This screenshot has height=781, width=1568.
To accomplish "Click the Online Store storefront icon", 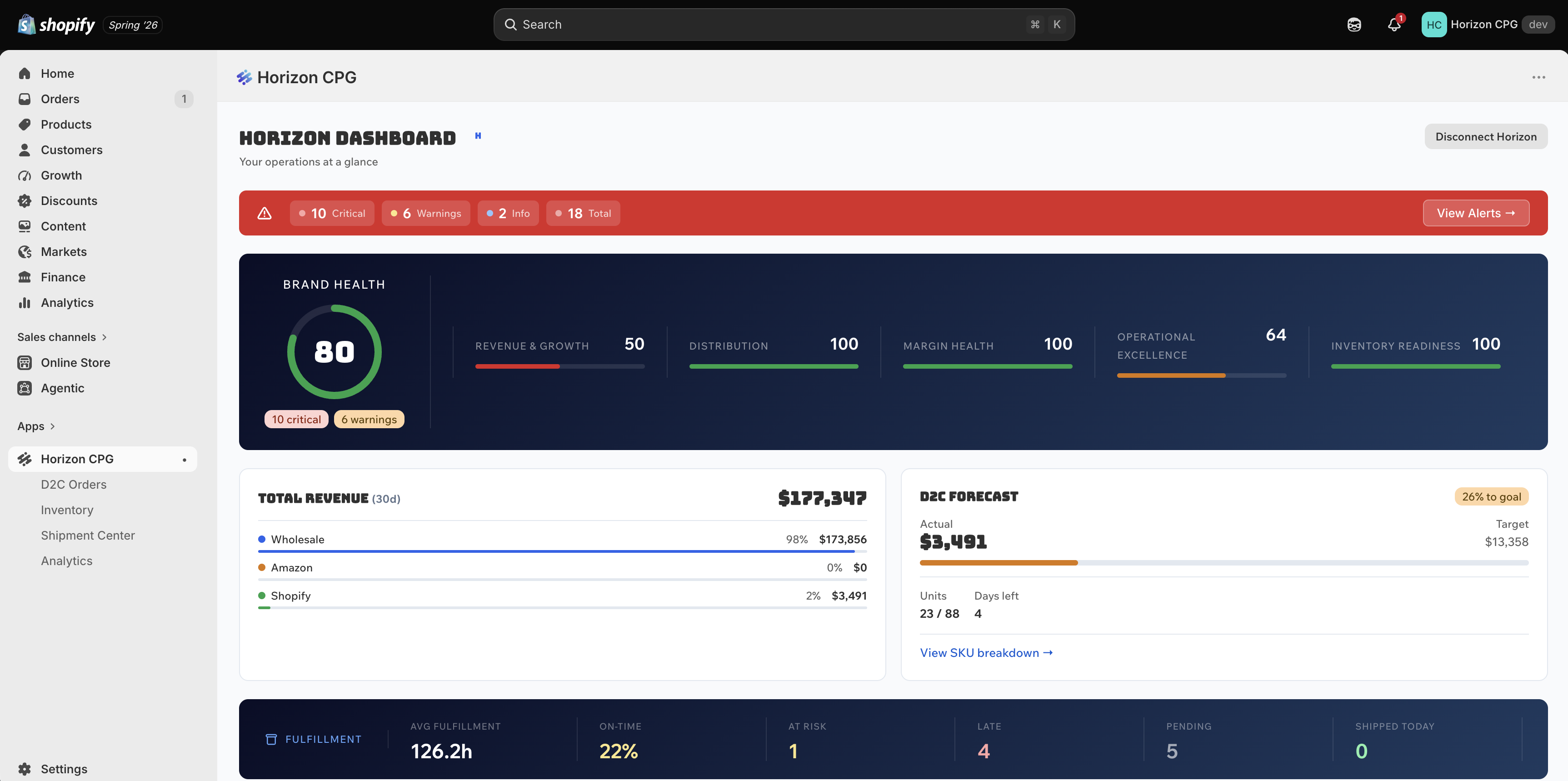I will point(25,363).
